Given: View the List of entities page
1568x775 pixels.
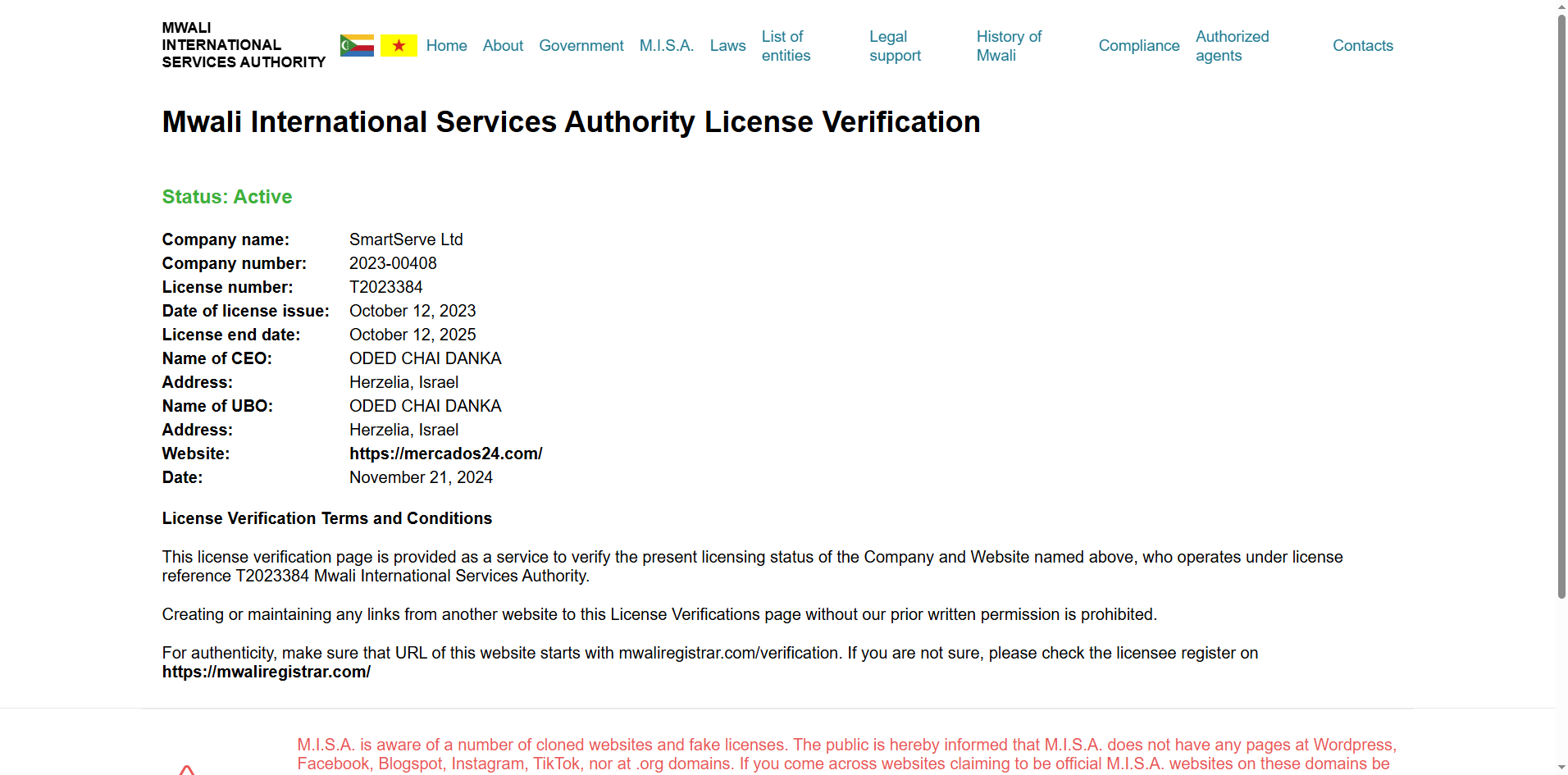Looking at the screenshot, I should [x=786, y=46].
